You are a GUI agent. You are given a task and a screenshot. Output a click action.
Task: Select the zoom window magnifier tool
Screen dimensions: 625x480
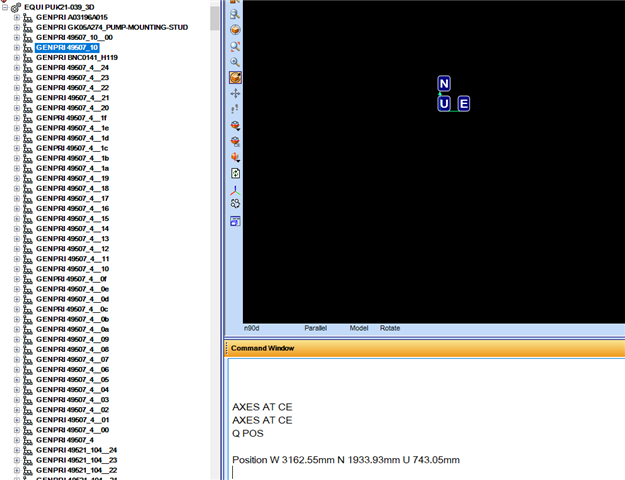coord(235,14)
